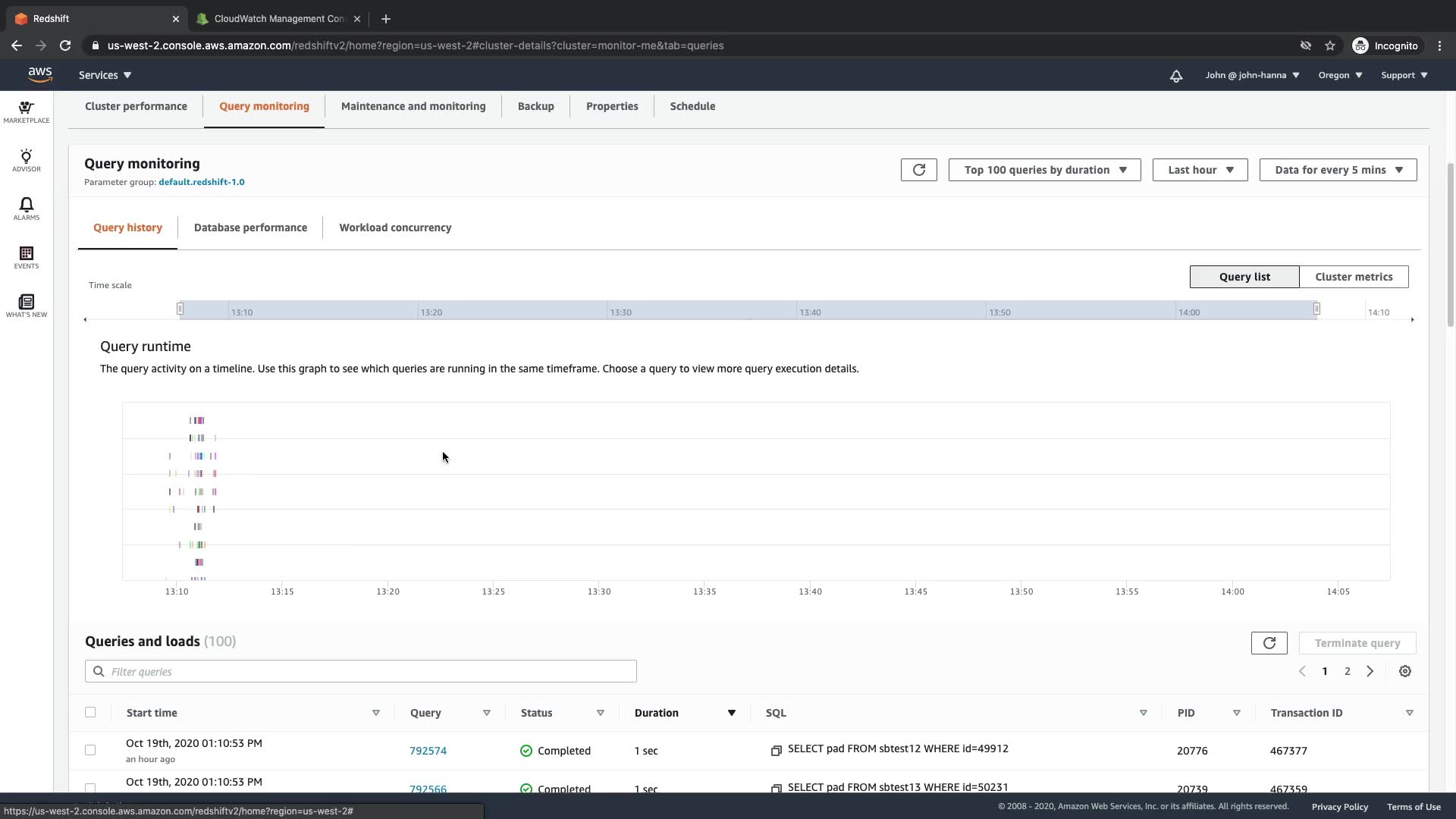Expand Top 100 queries by duration dropdown
Viewport: 1456px width, 819px height.
tap(1044, 170)
